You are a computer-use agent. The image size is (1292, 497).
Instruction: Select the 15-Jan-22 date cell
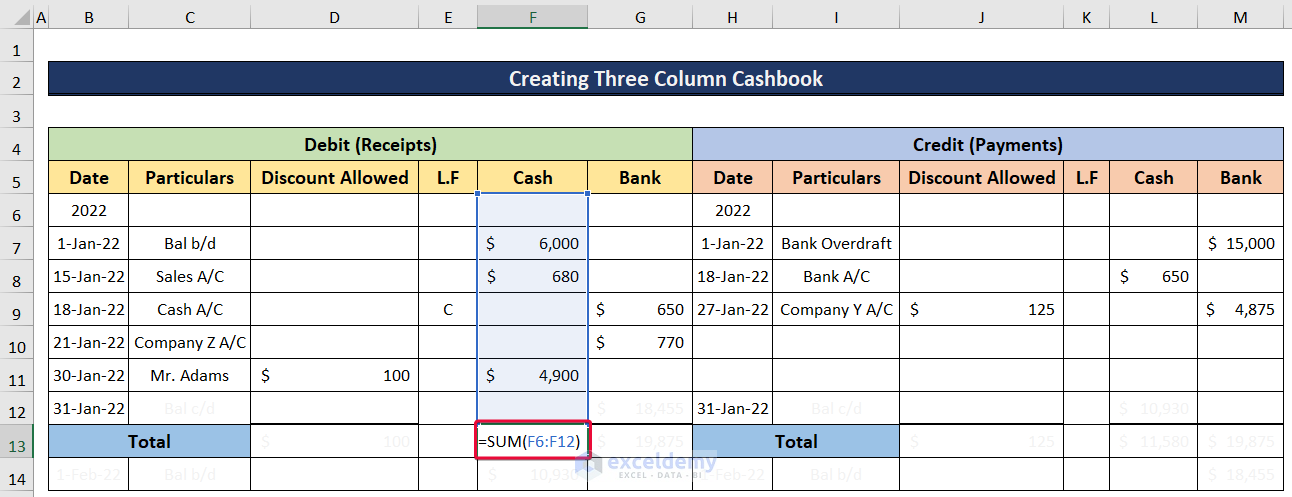tap(88, 276)
